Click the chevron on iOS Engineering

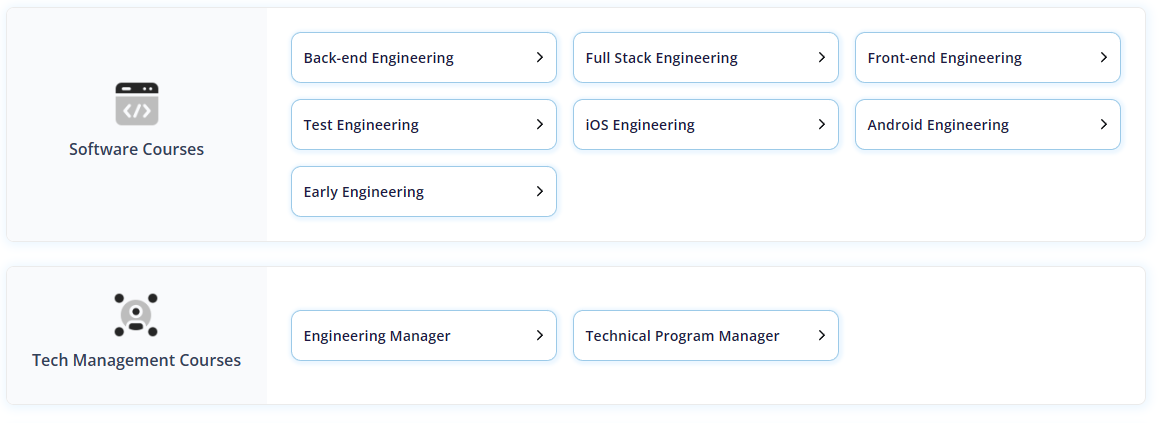pyautogui.click(x=821, y=124)
